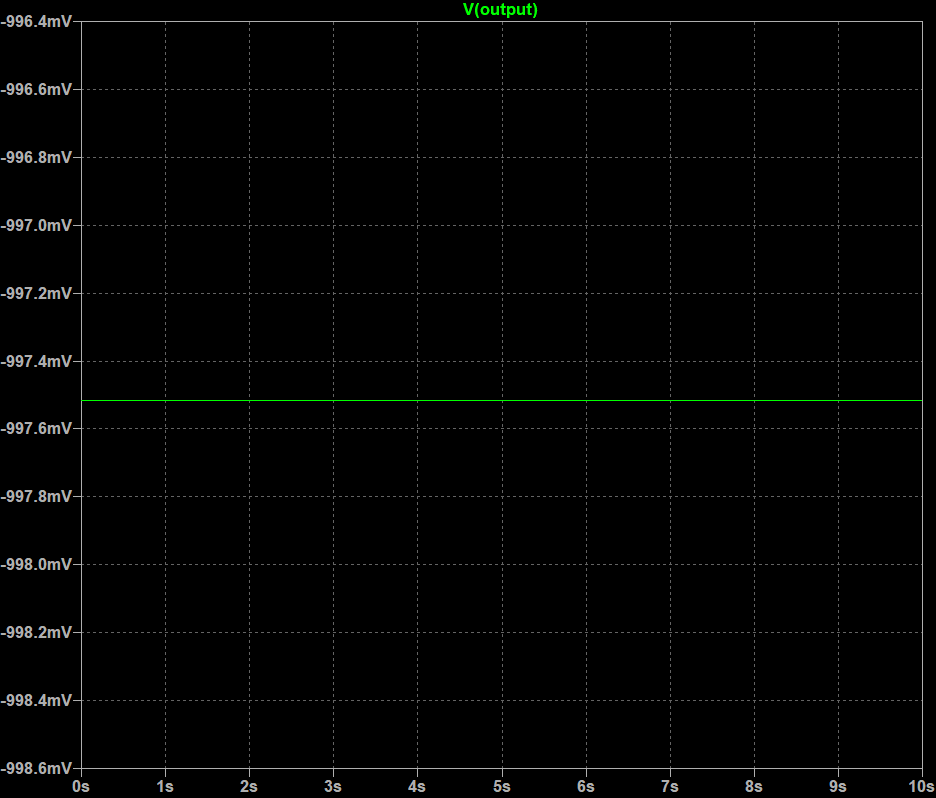Screen dimensions: 936x798
Task: Click the -998.4mV y-axis label
Action: click(37, 700)
